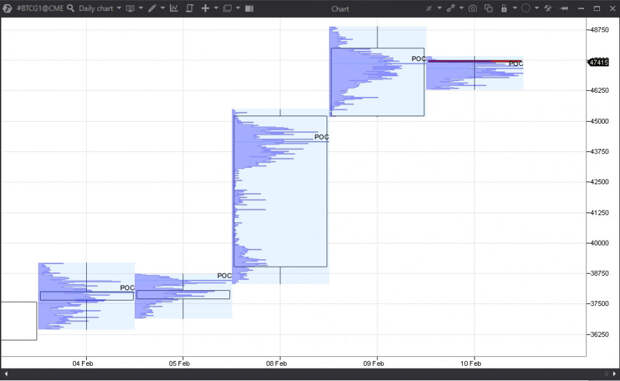Open dropdown arrow beside the pencil tool

coord(163,8)
